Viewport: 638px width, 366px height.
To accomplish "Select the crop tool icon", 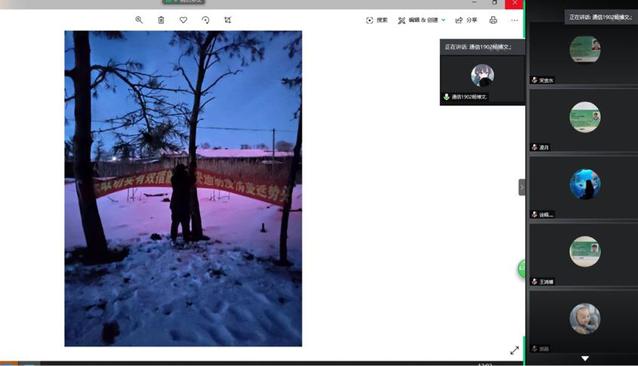I will tap(227, 20).
